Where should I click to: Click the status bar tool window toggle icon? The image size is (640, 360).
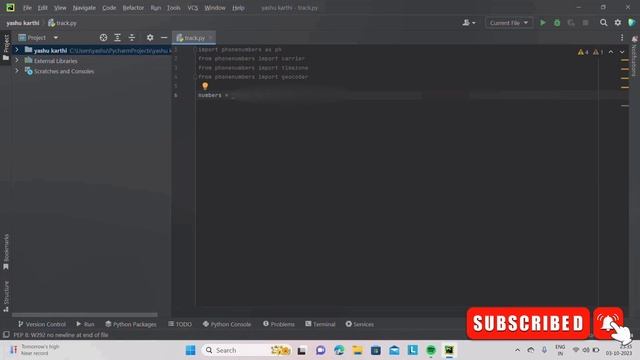pos(6,335)
